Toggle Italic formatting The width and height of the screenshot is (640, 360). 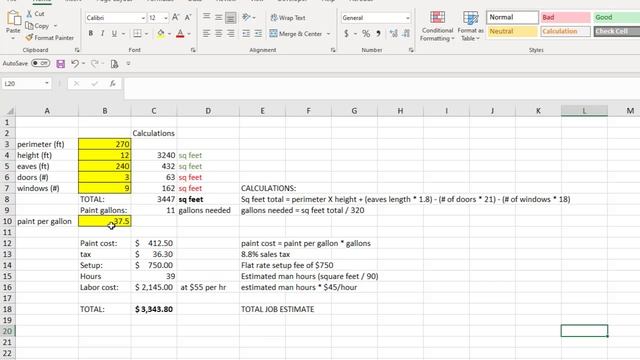coord(102,33)
